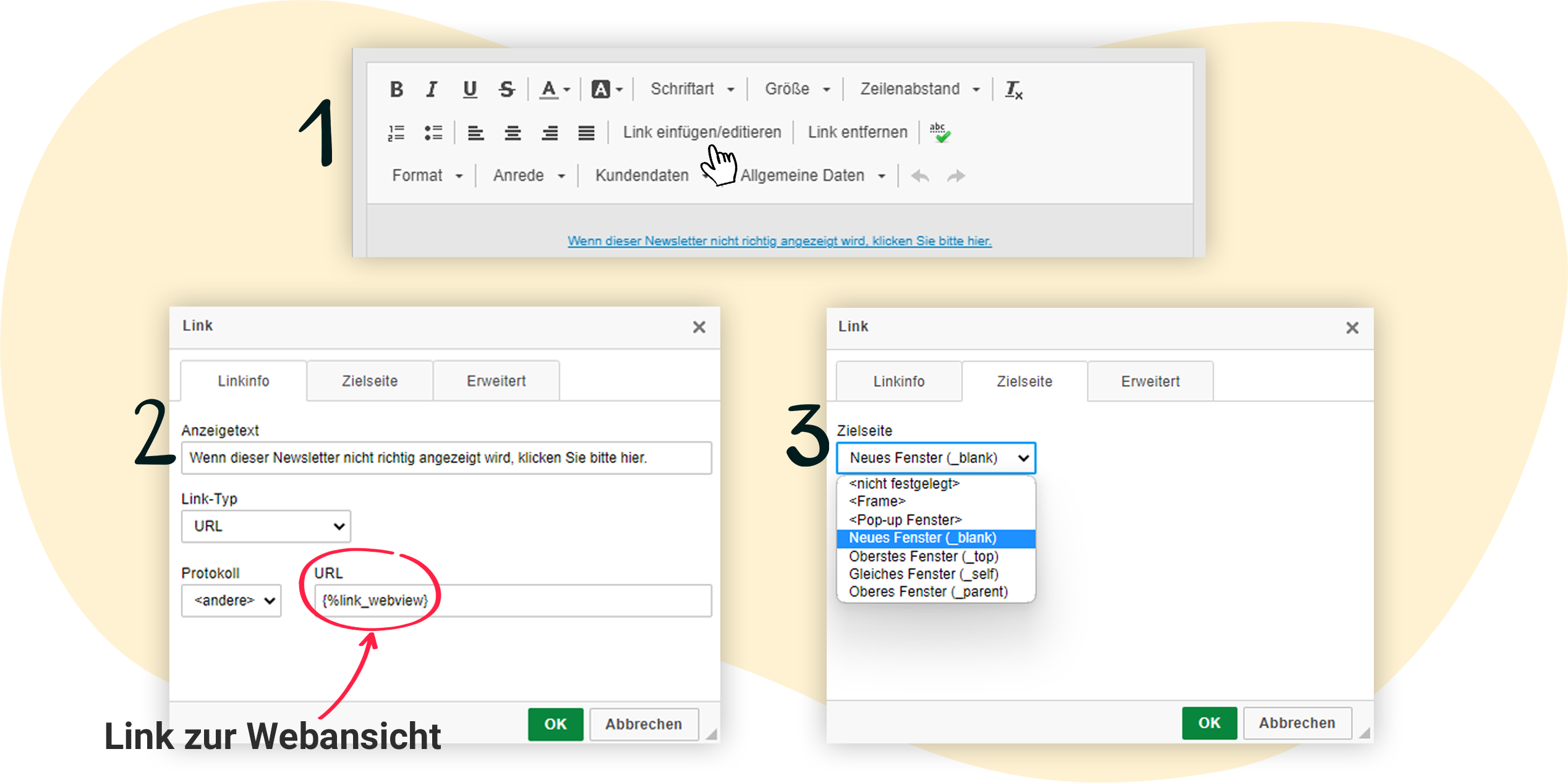Image resolution: width=1568 pixels, height=783 pixels.
Task: Open the Protokoll dropdown
Action: pos(231,600)
